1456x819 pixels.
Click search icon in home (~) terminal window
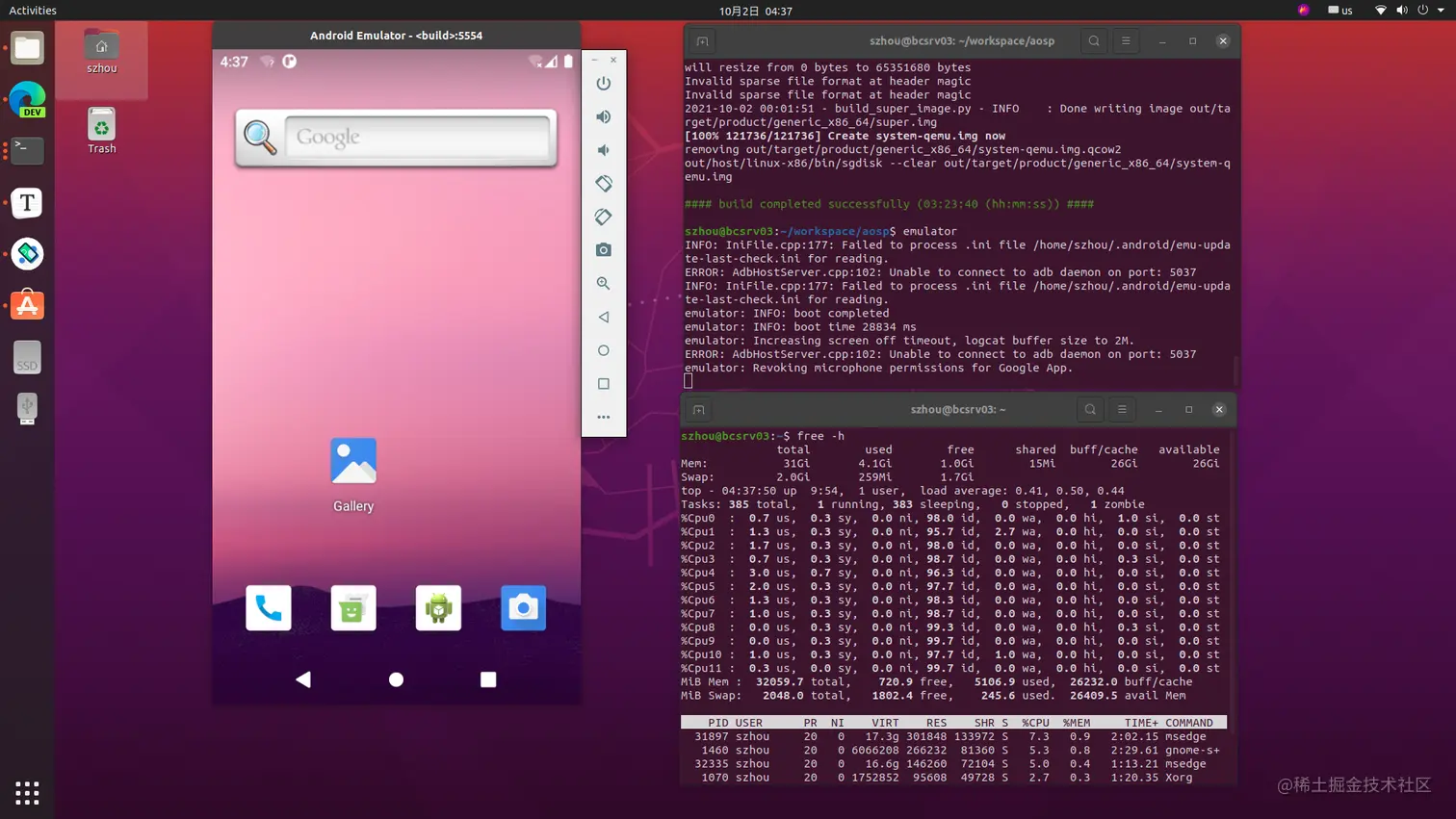(1090, 410)
